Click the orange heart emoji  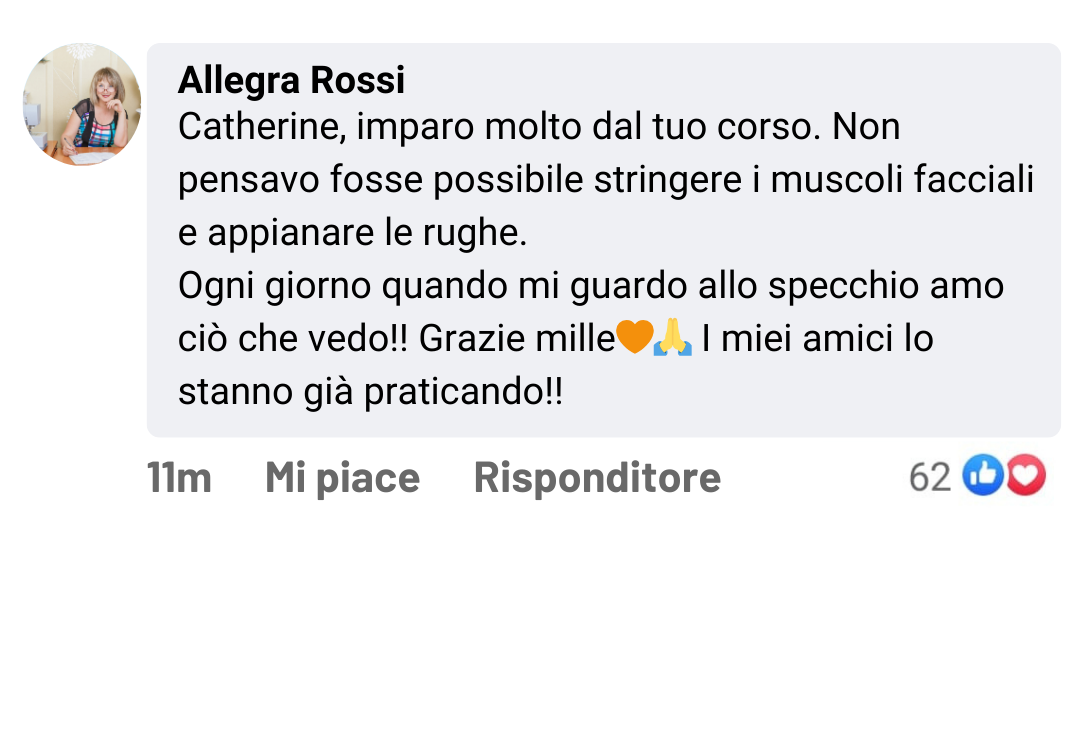coord(634,339)
